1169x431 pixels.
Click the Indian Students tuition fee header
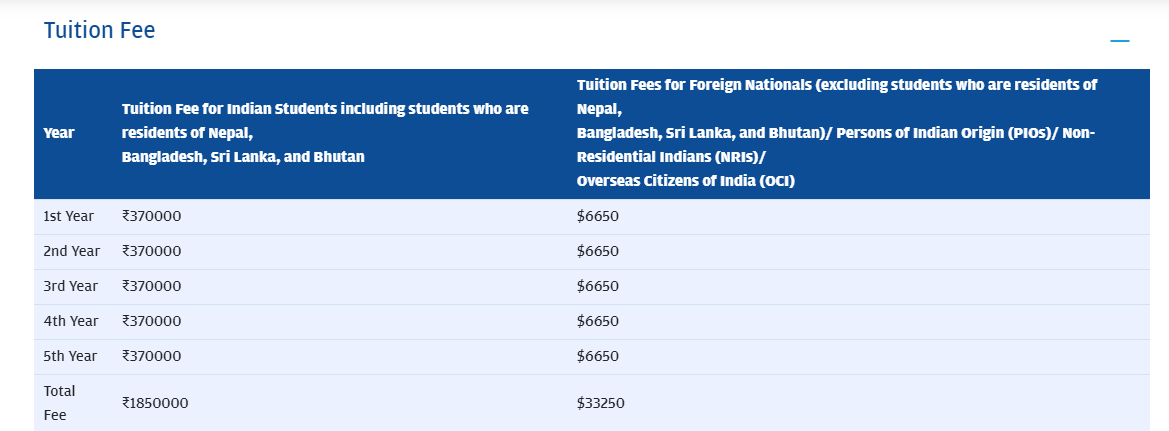tap(325, 133)
